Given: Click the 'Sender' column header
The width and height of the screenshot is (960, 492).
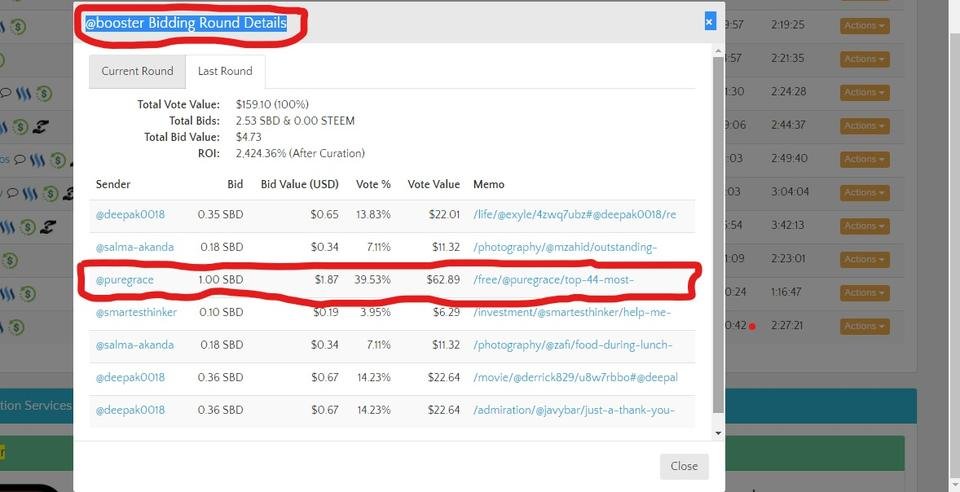Looking at the screenshot, I should (113, 184).
